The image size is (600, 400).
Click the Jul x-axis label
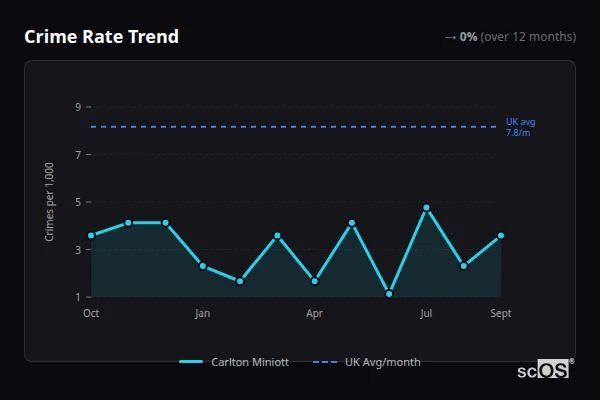[x=426, y=313]
